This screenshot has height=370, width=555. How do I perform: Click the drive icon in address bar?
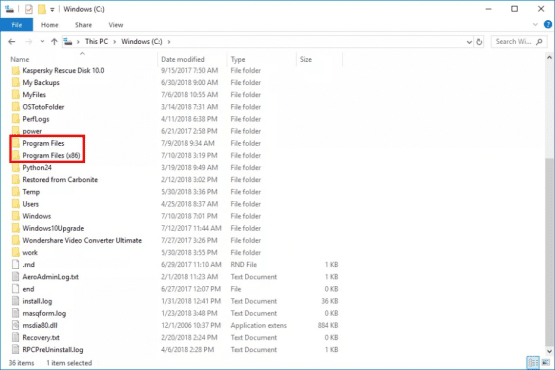coord(68,42)
